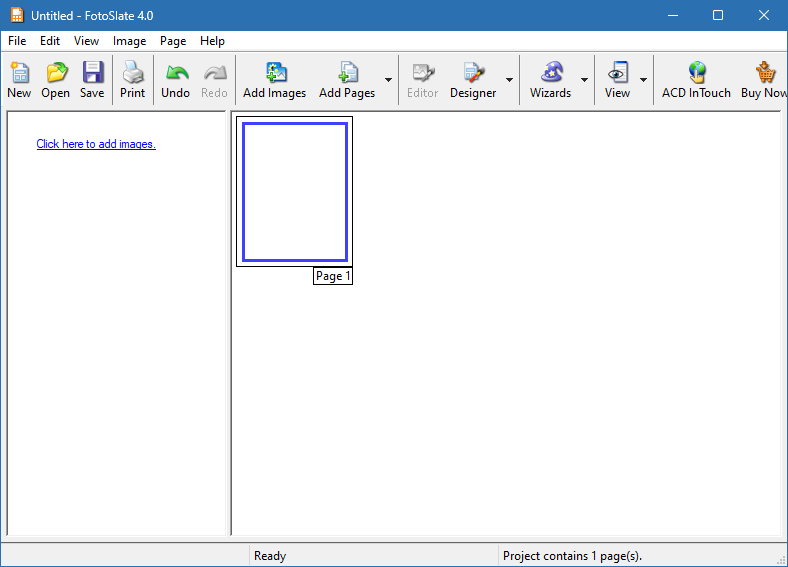
Task: Open the Image menu
Action: point(130,41)
